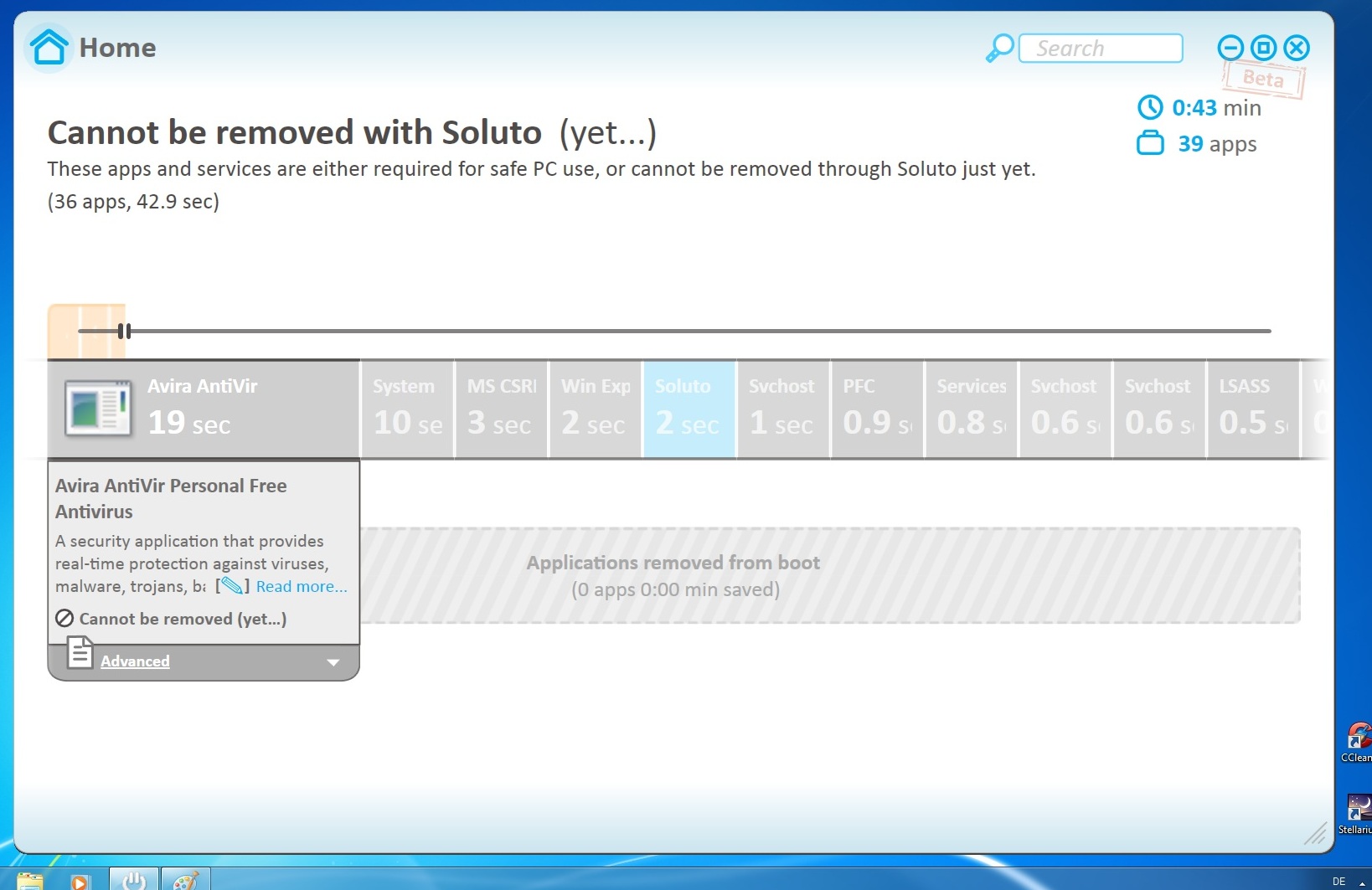Click the document icon beside Advanced
Image resolution: width=1372 pixels, height=890 pixels.
click(80, 652)
